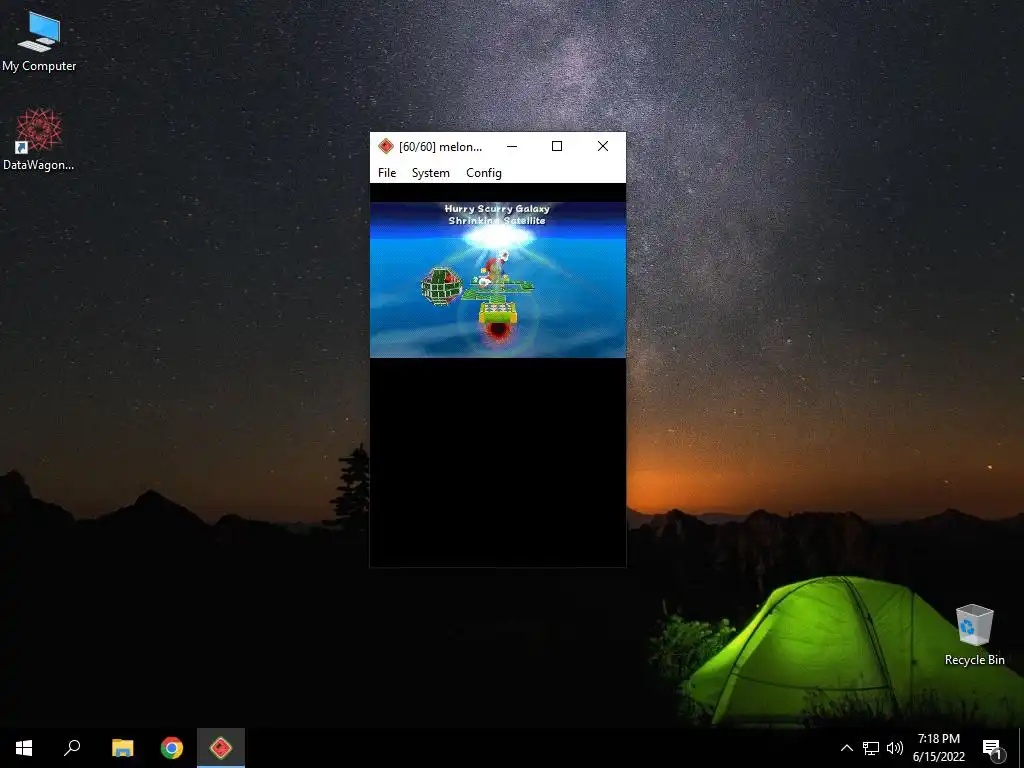Viewport: 1024px width, 768px height.
Task: Open taskbar Search magnifier
Action: pos(72,748)
